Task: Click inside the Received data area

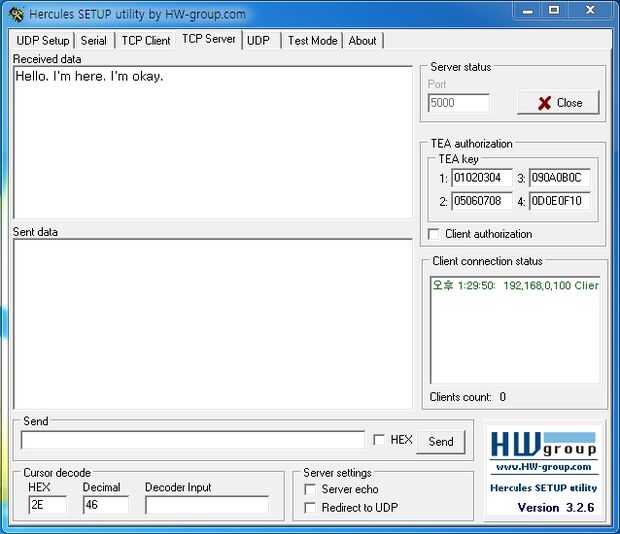Action: pyautogui.click(x=213, y=142)
